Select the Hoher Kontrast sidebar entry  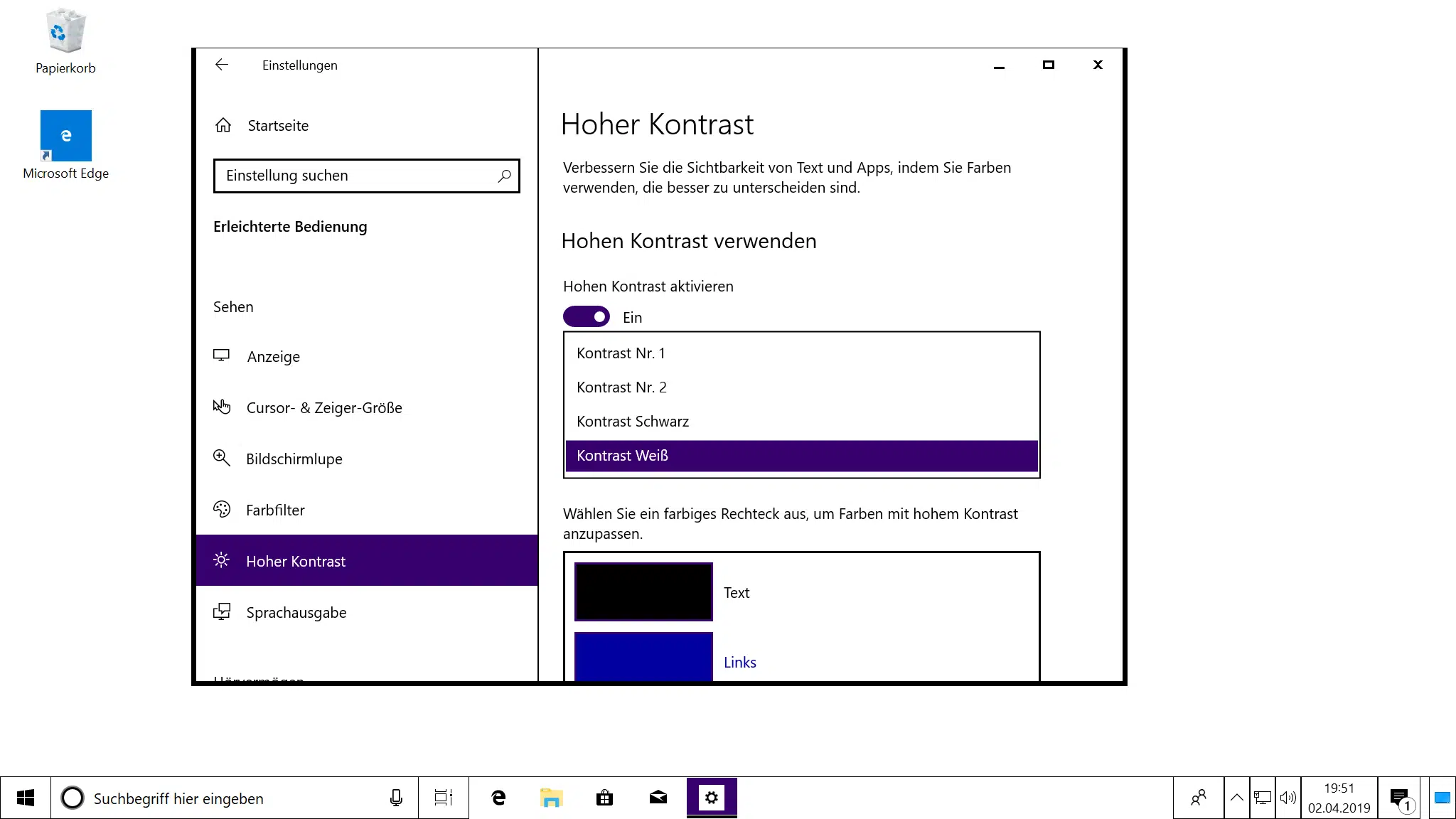pos(296,561)
